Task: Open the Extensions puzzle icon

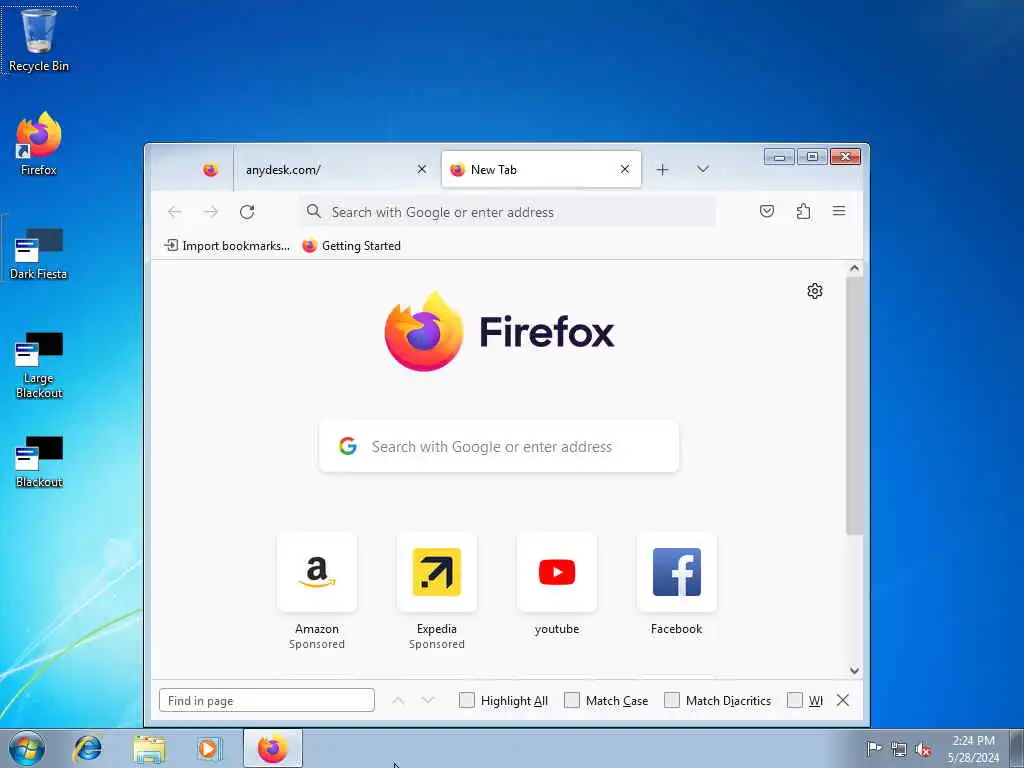Action: pos(803,211)
